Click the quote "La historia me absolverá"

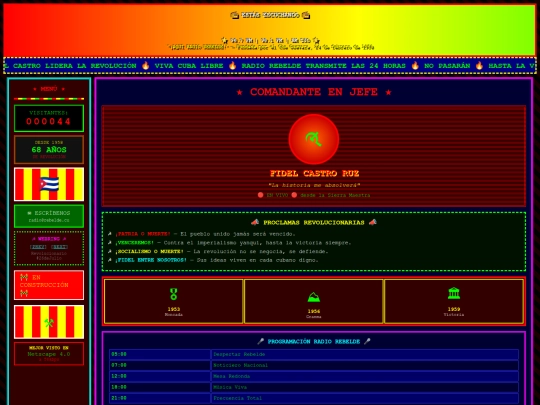(x=314, y=185)
